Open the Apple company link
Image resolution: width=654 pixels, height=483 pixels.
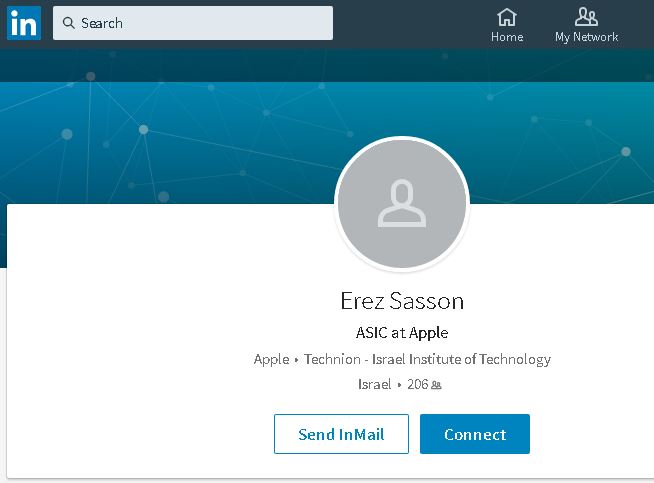(271, 359)
